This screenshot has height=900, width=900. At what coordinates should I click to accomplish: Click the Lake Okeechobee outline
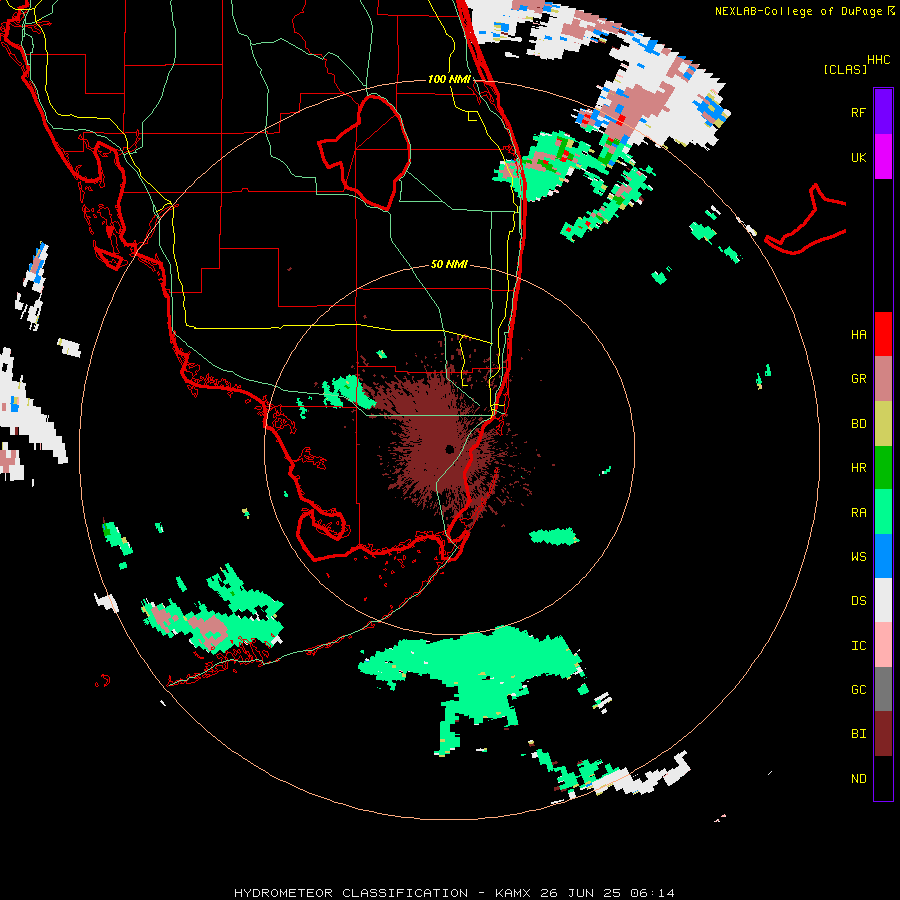coord(364,152)
